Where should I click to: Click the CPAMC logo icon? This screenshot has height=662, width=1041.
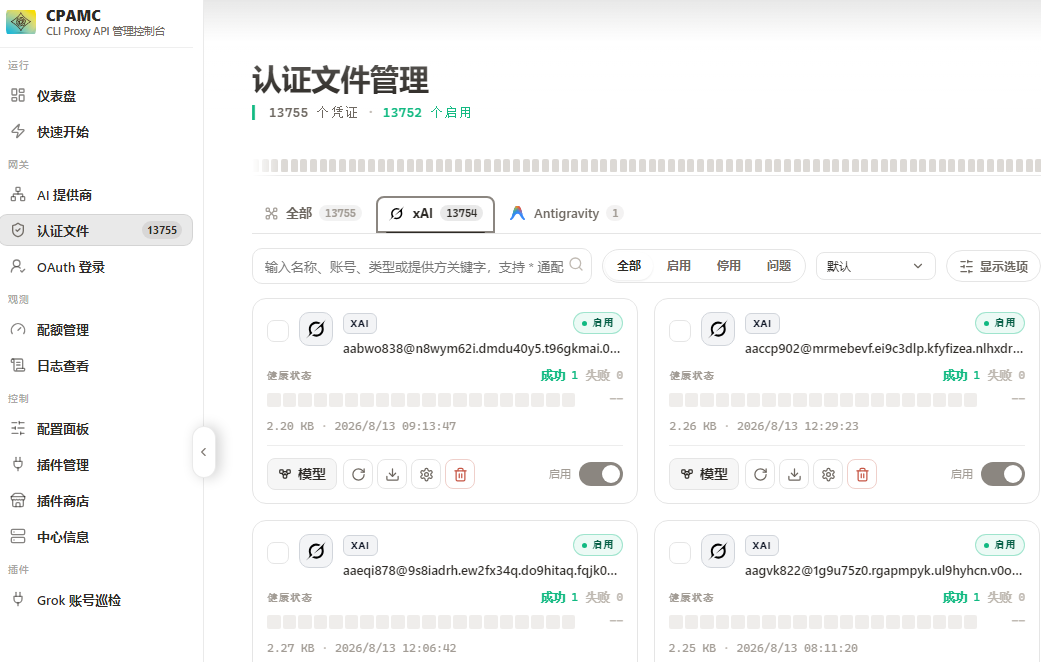point(21,22)
